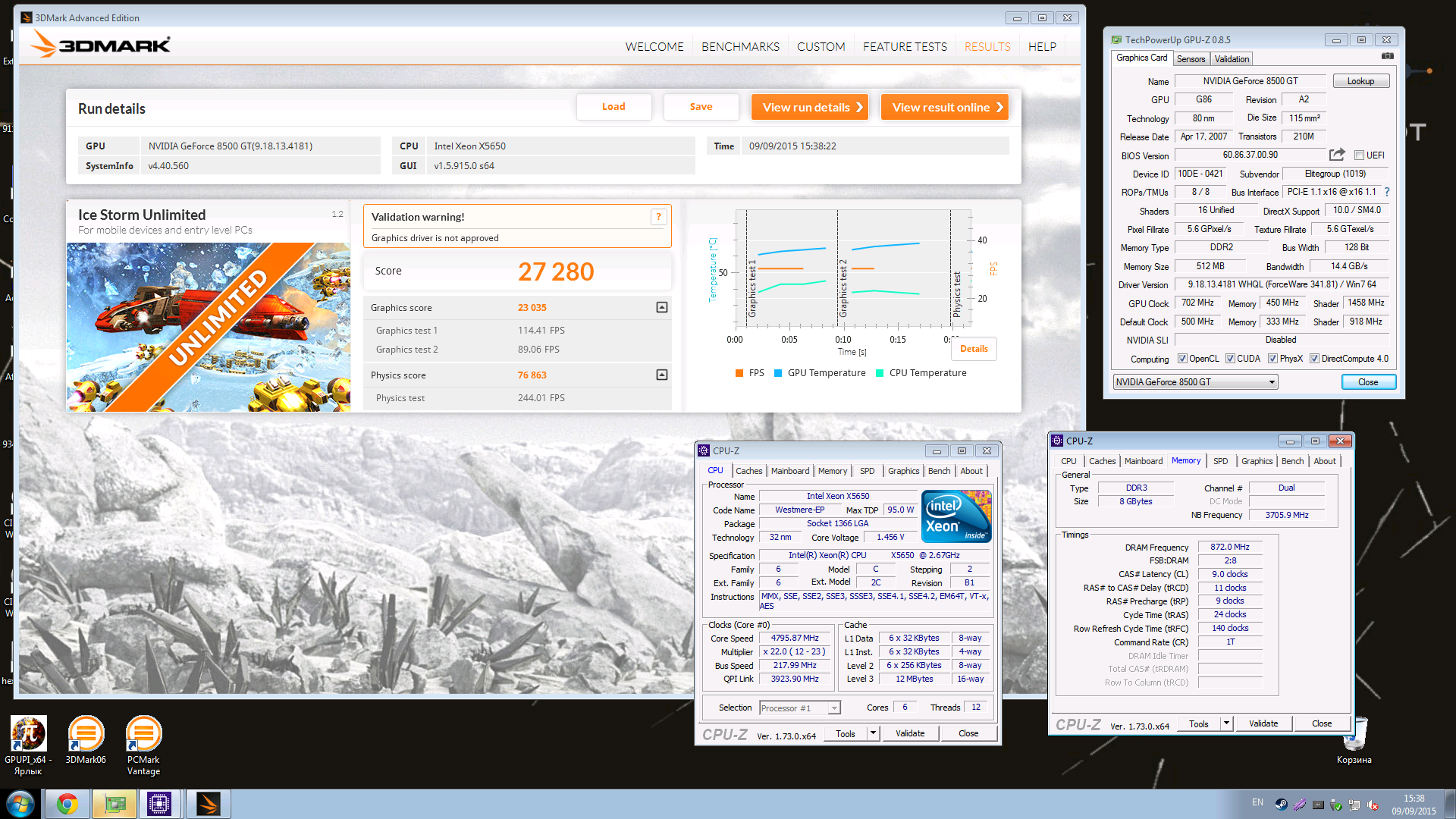Open the SPD tab in Memory CPU-Z window
The height and width of the screenshot is (819, 1456).
tap(1220, 461)
